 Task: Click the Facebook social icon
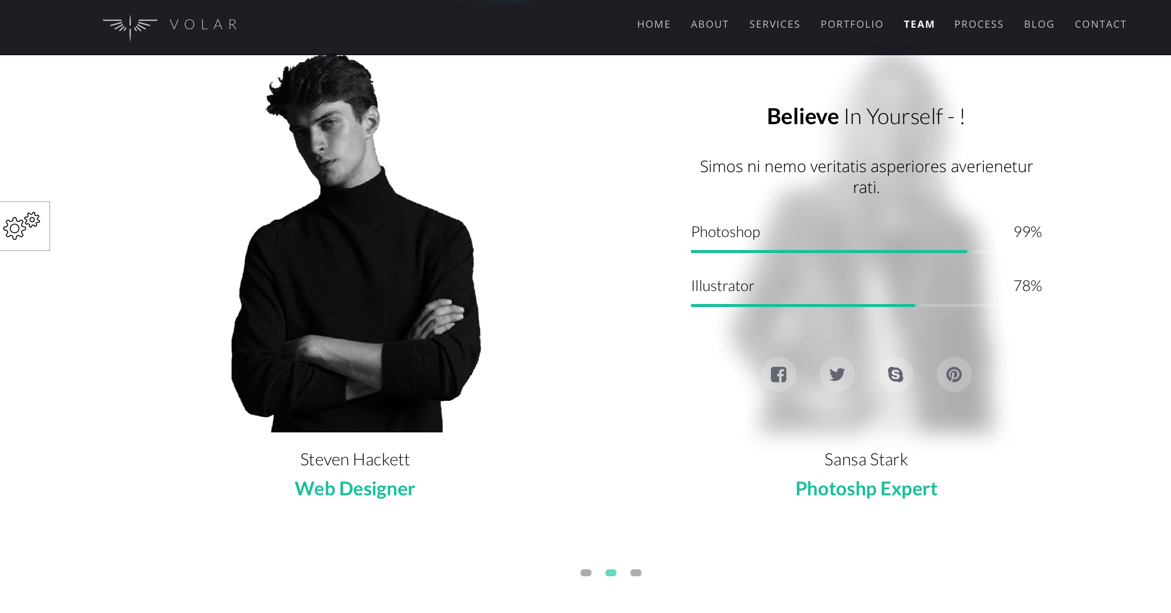click(778, 374)
